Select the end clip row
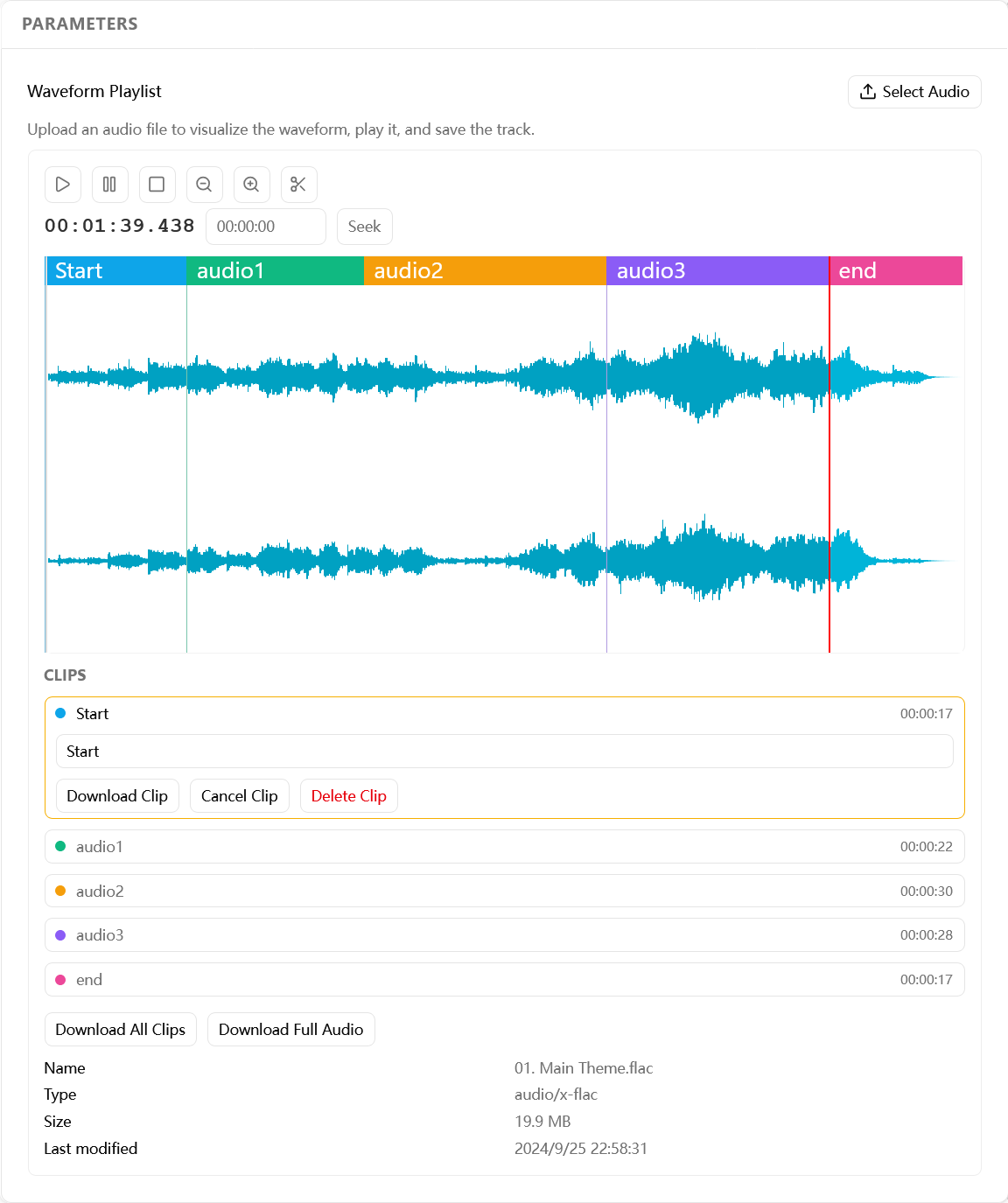Screen dimensions: 1008x1203 tap(504, 979)
